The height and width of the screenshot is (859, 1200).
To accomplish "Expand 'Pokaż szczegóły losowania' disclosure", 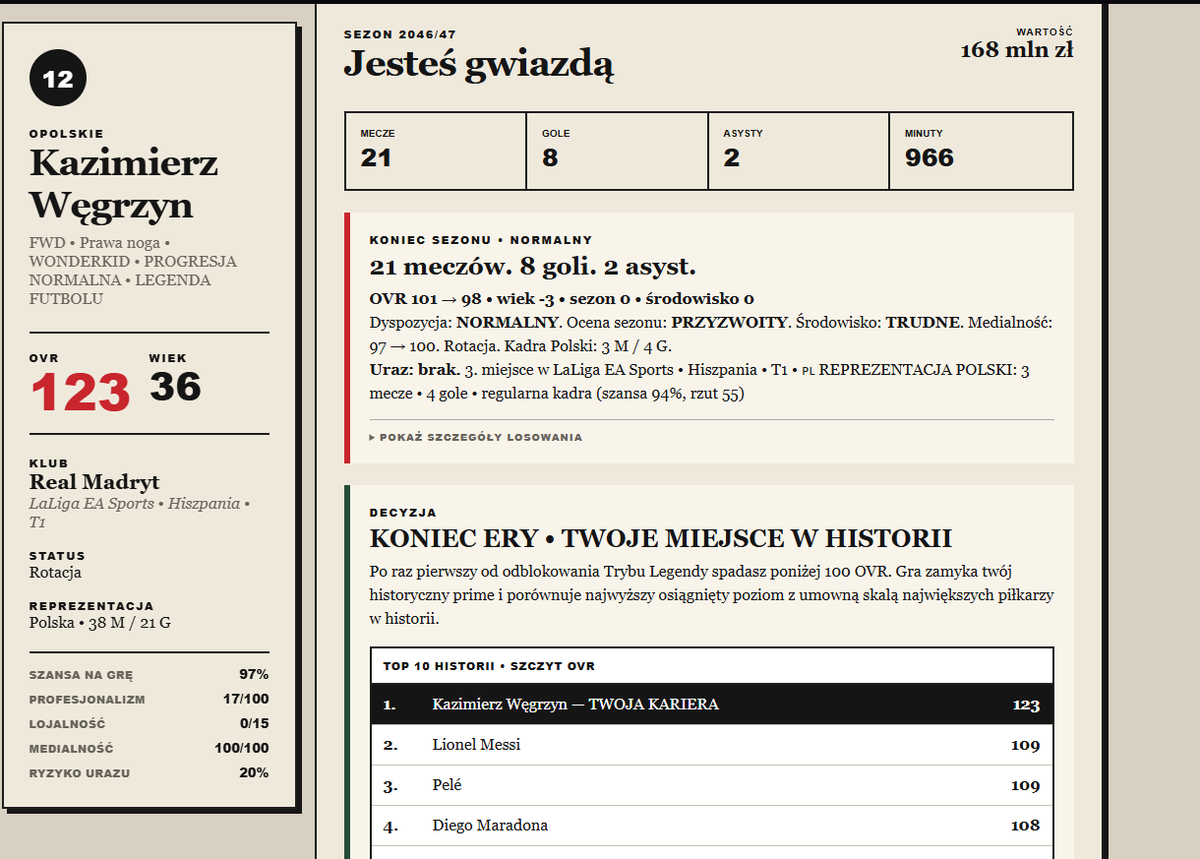I will coord(476,437).
